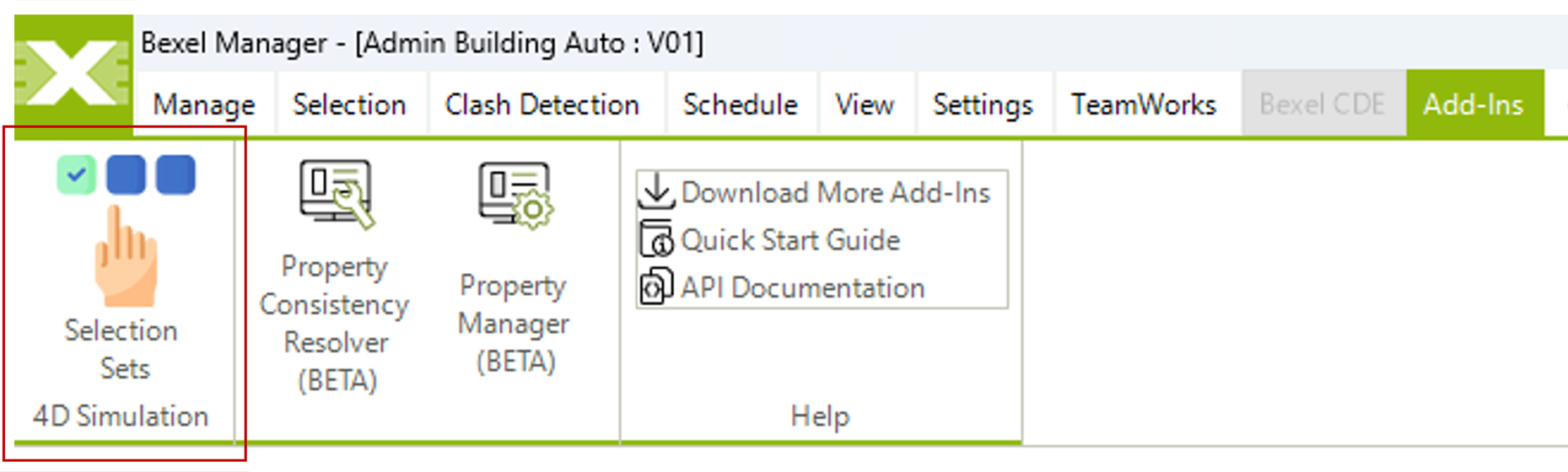The image size is (1568, 472).
Task: Click the greyed Bexel CDE tab
Action: 1322,105
